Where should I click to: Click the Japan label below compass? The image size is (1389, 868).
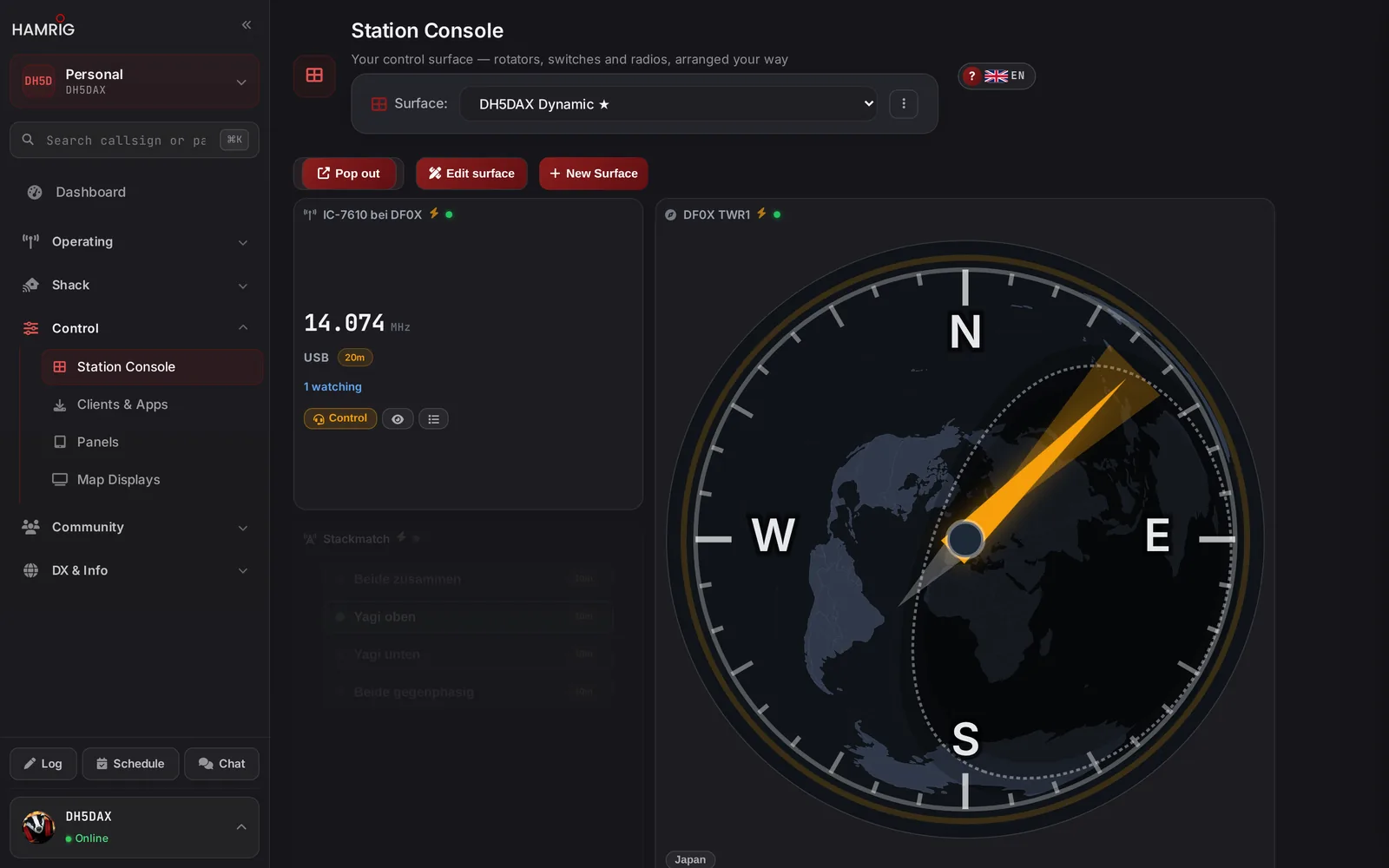click(690, 859)
